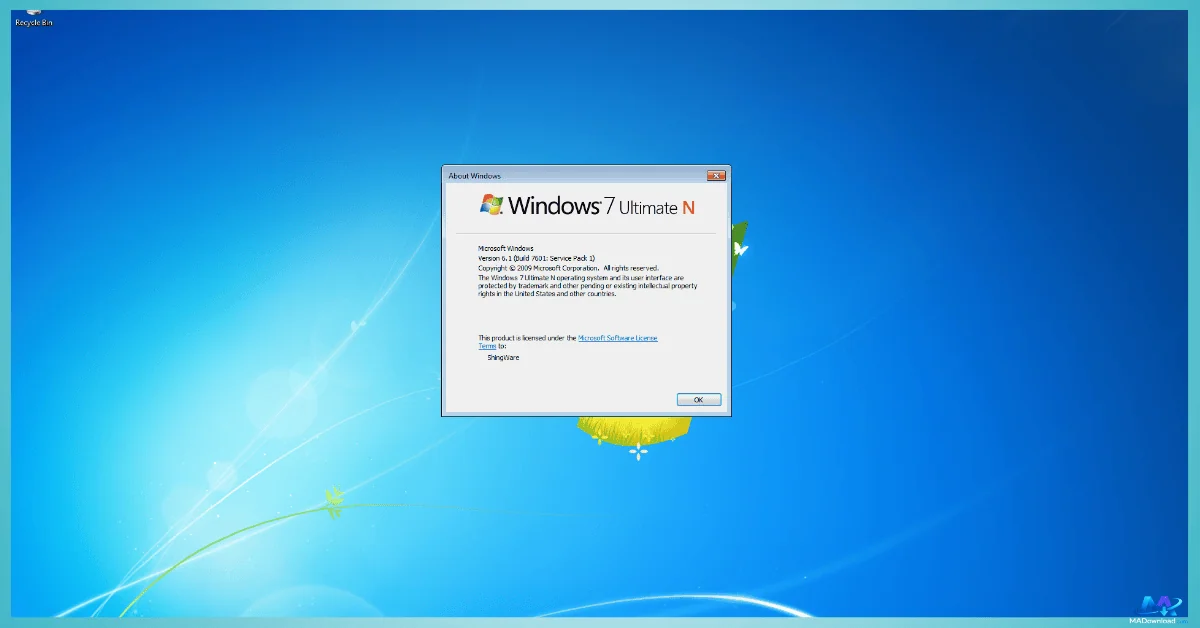Click the Microsoft Windows heading text
Image resolution: width=1200 pixels, height=628 pixels.
[505, 247]
